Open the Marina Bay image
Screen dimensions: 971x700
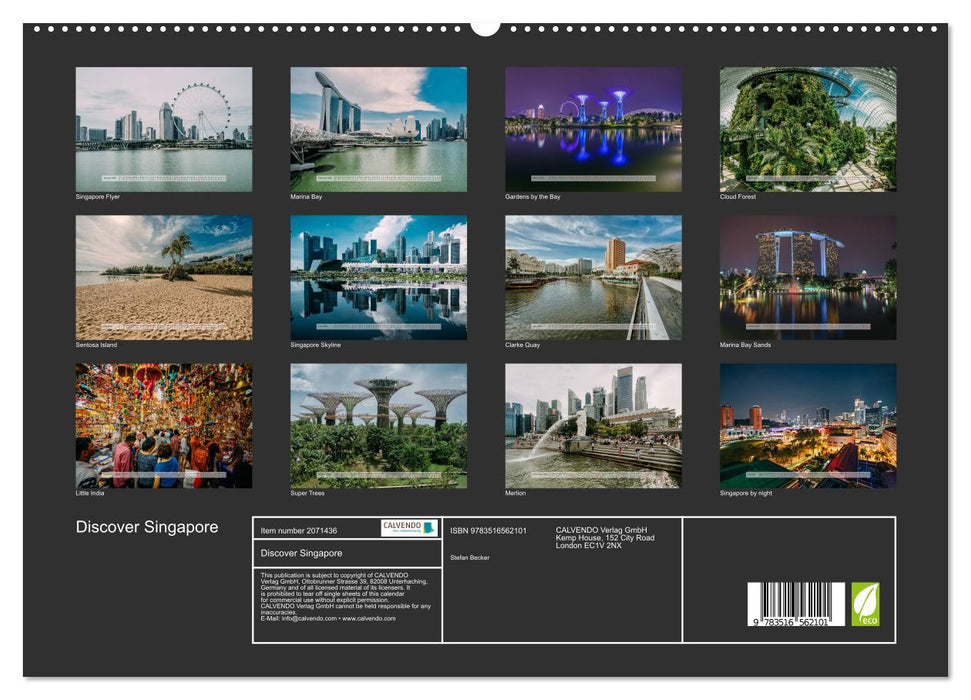[378, 127]
